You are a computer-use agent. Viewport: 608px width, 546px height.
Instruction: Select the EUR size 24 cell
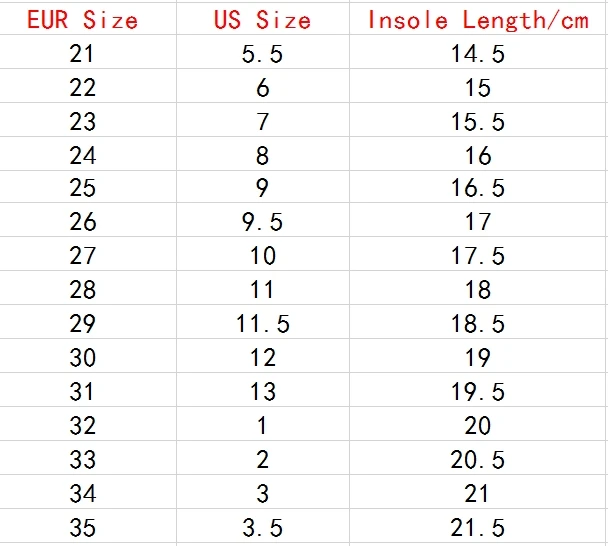click(x=88, y=154)
